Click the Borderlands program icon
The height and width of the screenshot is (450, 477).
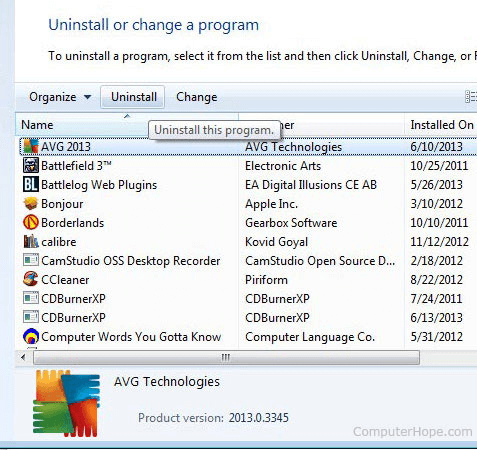pos(31,222)
